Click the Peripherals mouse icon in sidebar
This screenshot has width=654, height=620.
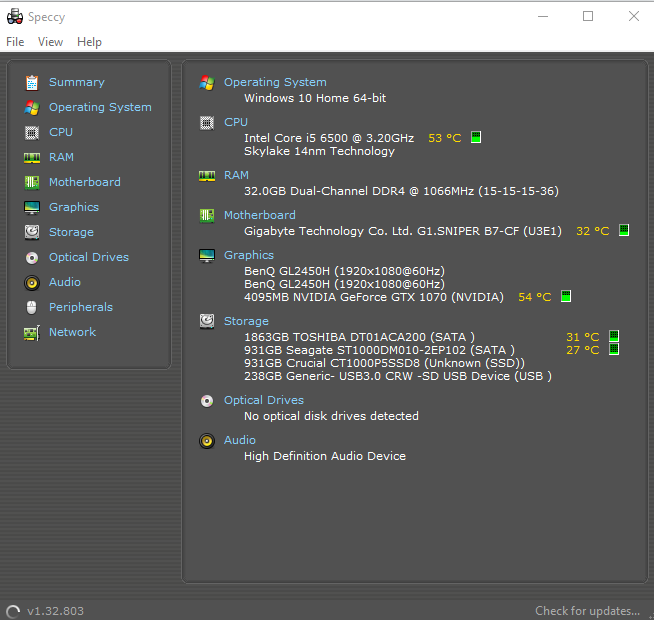coord(32,307)
